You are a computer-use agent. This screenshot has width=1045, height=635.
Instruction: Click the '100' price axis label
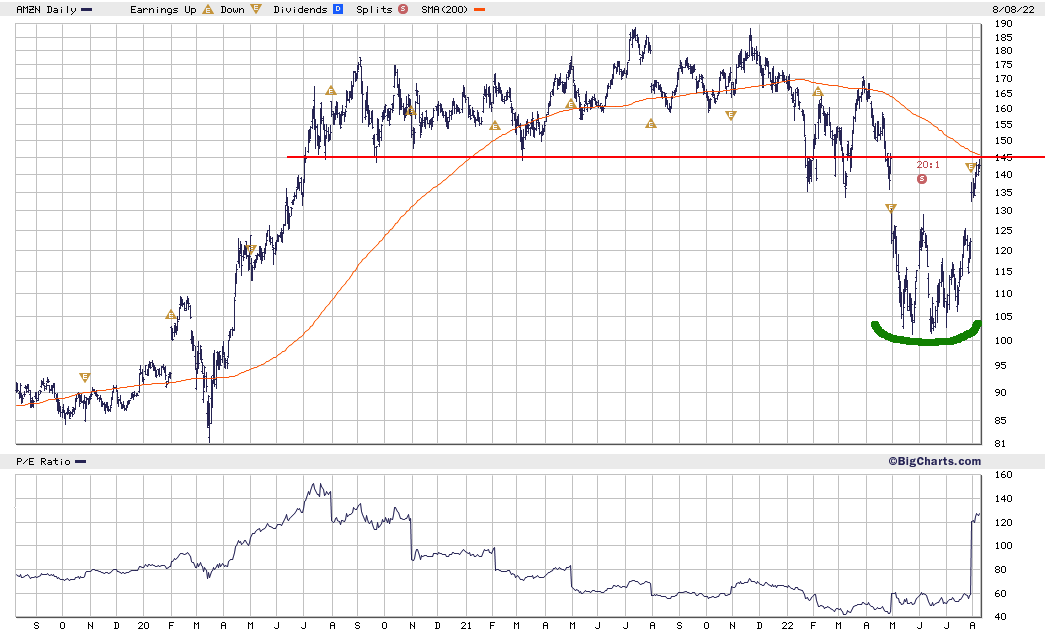(x=1003, y=340)
